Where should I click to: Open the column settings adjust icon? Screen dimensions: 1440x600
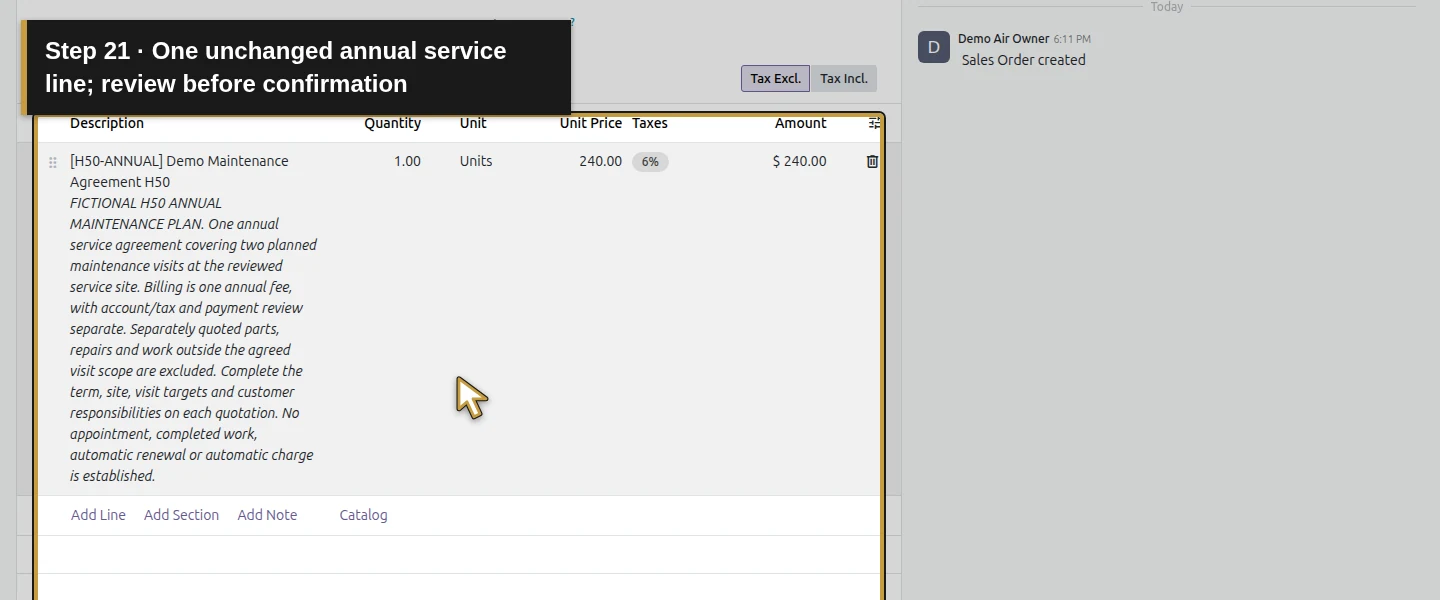[874, 123]
